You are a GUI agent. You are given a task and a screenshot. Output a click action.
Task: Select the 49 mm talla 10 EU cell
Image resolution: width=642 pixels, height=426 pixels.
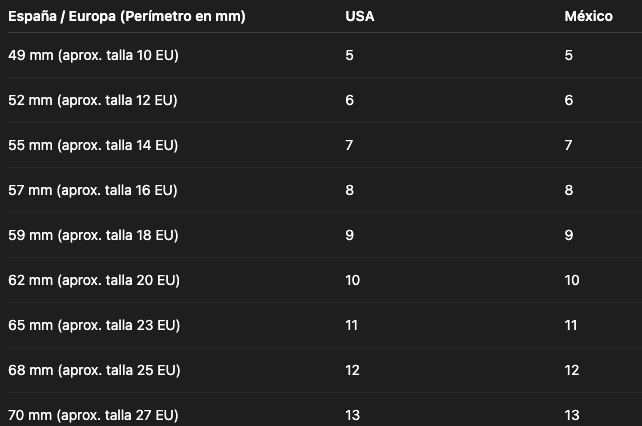[x=93, y=55]
